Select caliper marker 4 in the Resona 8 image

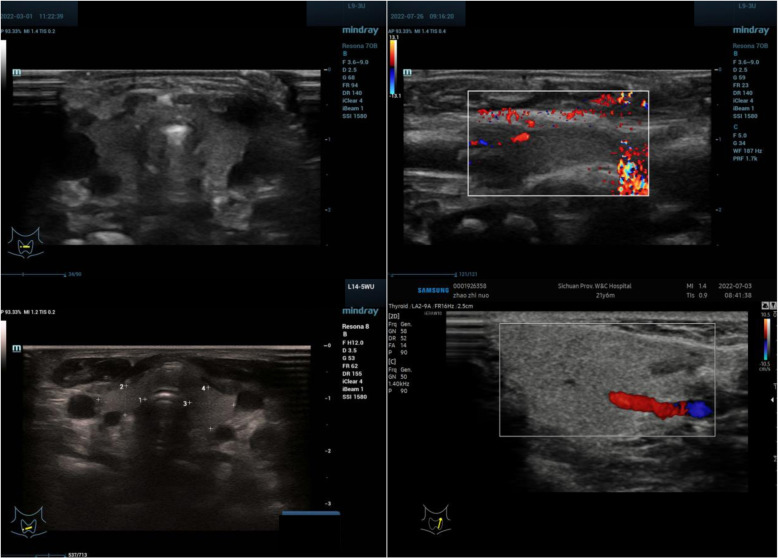[206, 387]
